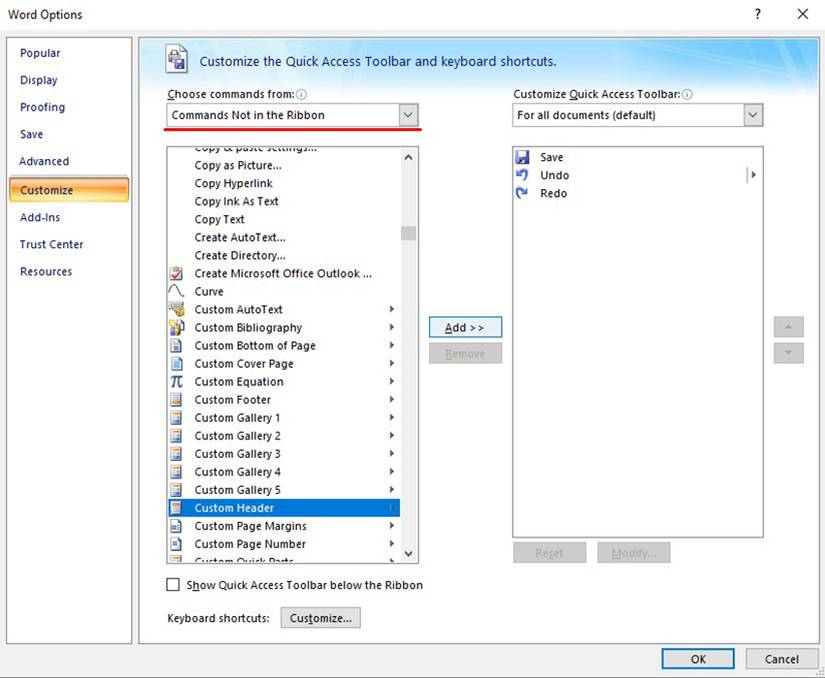The width and height of the screenshot is (825, 678).
Task: Click the commands list scroll up arrow
Action: point(408,157)
